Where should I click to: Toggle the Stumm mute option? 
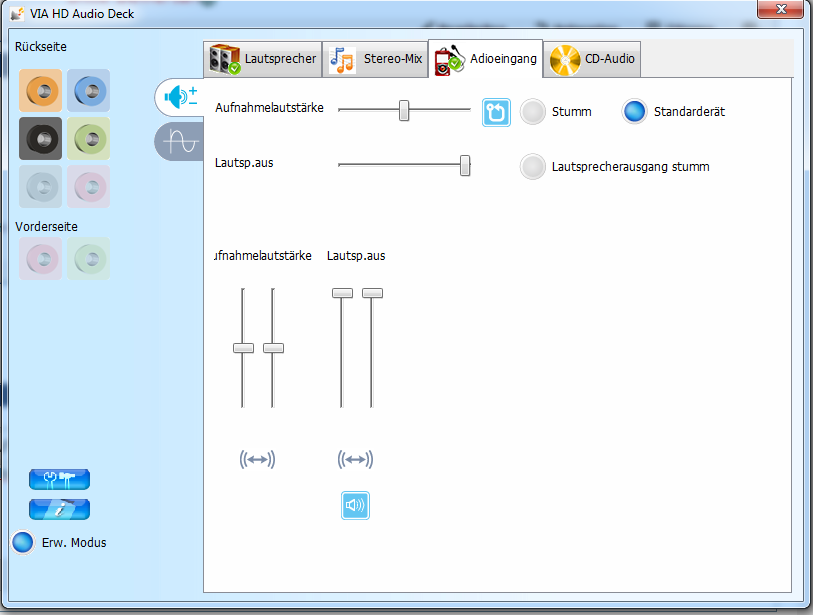point(532,111)
